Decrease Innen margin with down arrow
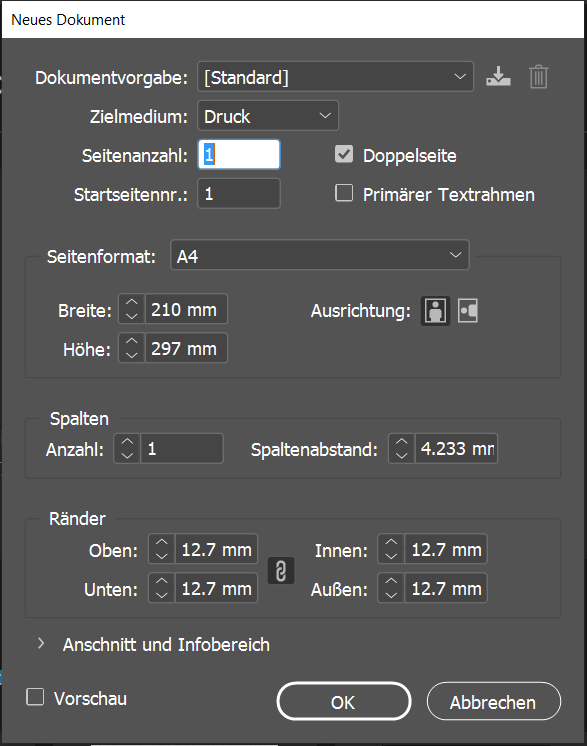 click(391, 557)
